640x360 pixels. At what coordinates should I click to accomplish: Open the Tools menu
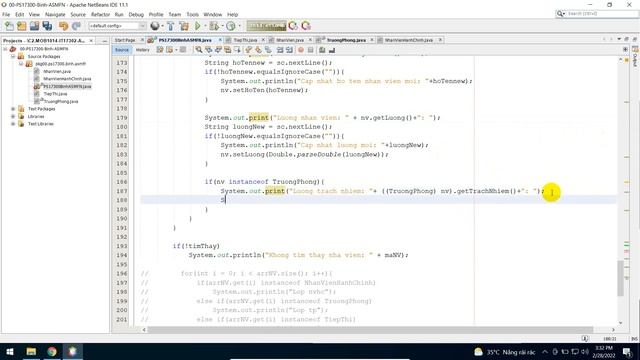pos(192,14)
